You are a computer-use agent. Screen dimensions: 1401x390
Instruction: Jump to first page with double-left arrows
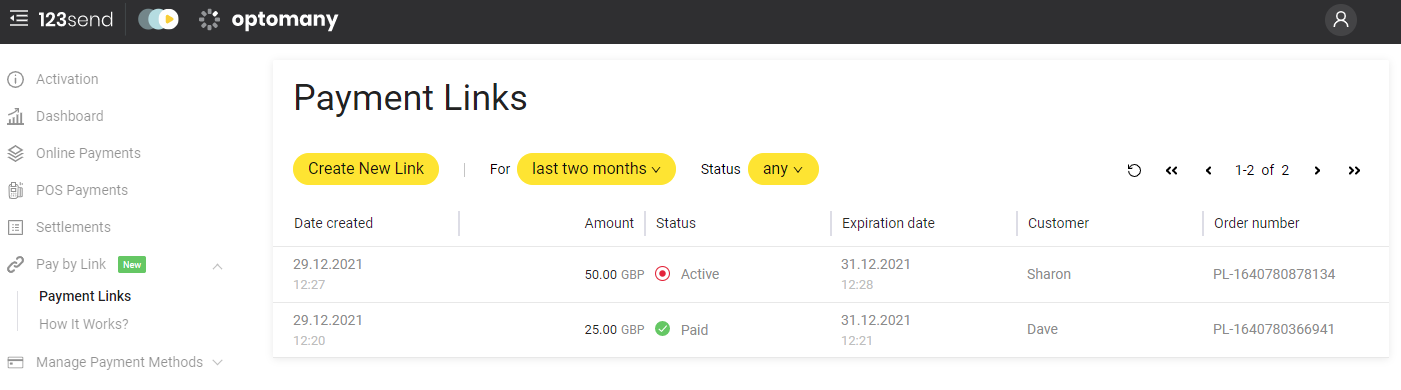click(1172, 170)
